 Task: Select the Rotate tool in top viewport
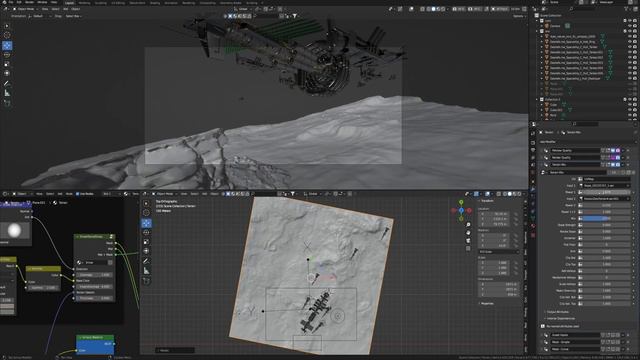click(x=7, y=55)
